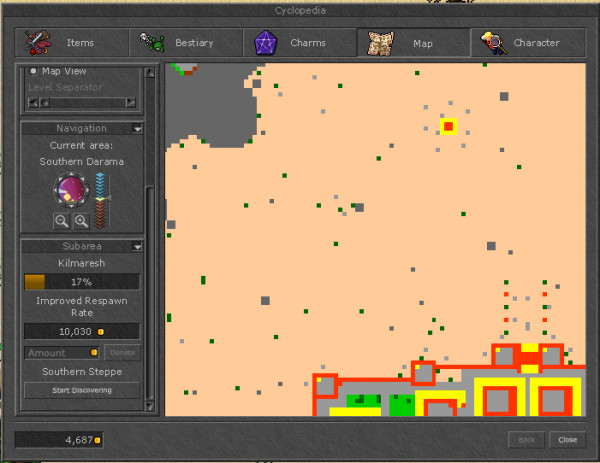
Task: Select the Map View radio button
Action: pos(33,71)
